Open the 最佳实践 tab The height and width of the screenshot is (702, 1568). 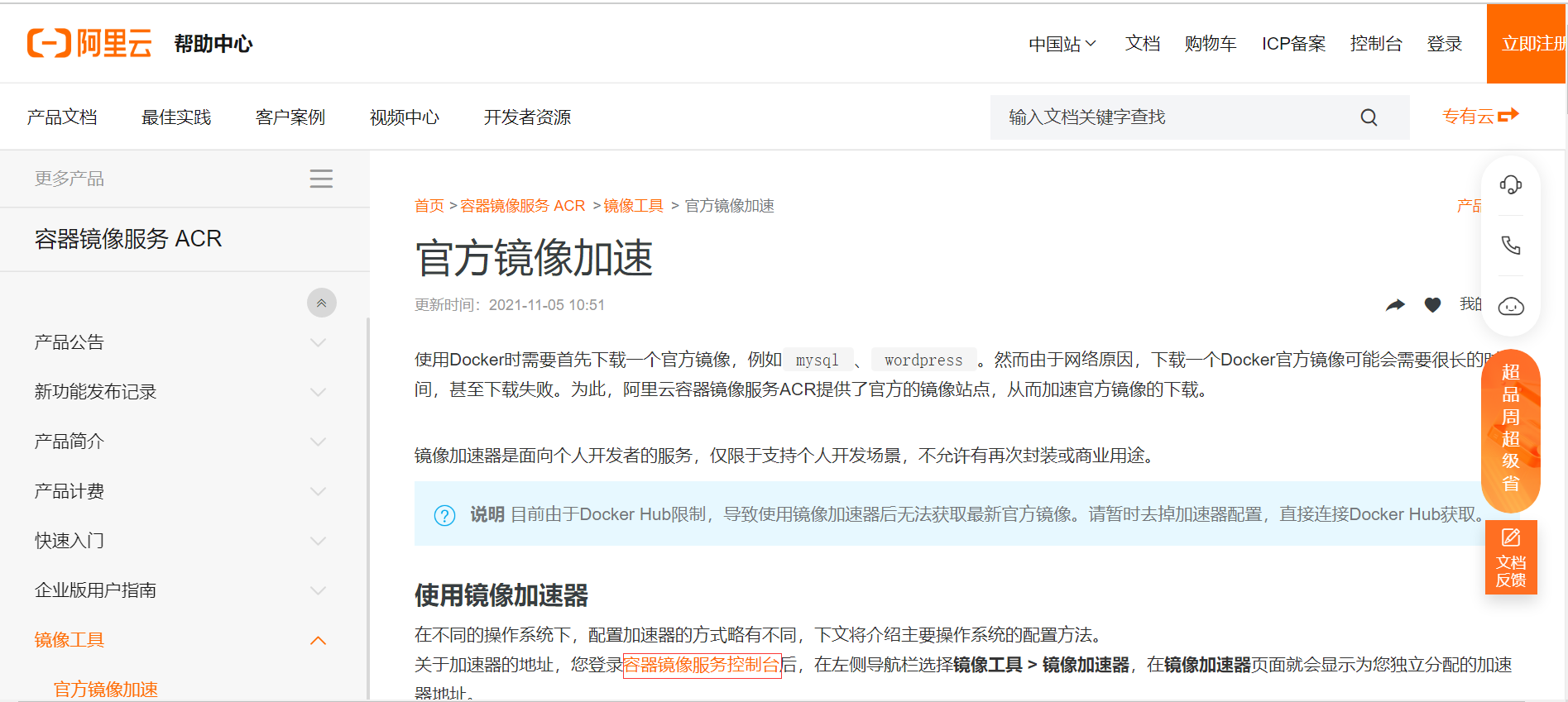[176, 117]
